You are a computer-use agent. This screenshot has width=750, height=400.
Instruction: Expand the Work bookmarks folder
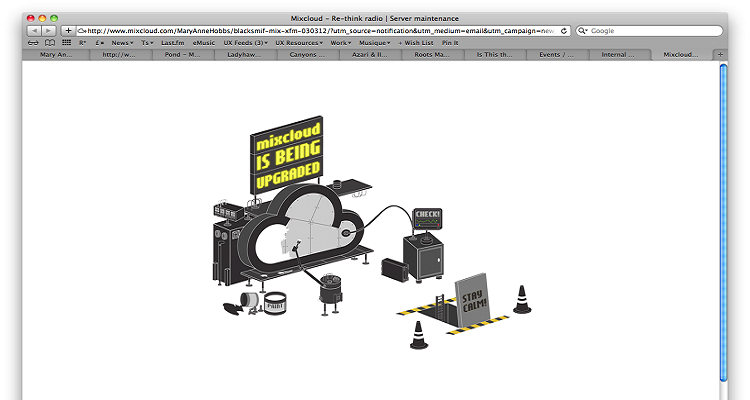[x=341, y=43]
